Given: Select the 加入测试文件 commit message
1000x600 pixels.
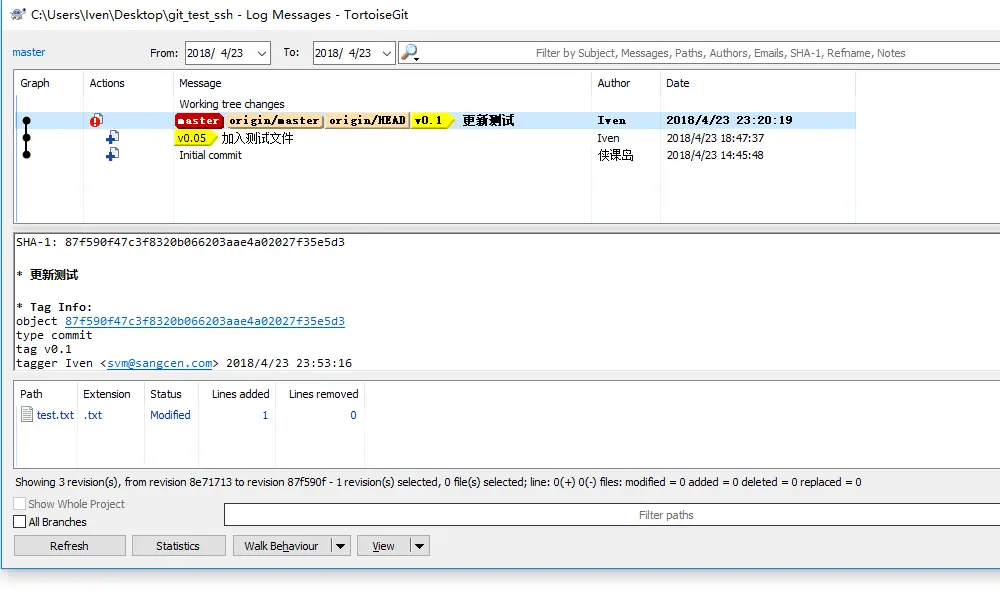Looking at the screenshot, I should point(258,138).
